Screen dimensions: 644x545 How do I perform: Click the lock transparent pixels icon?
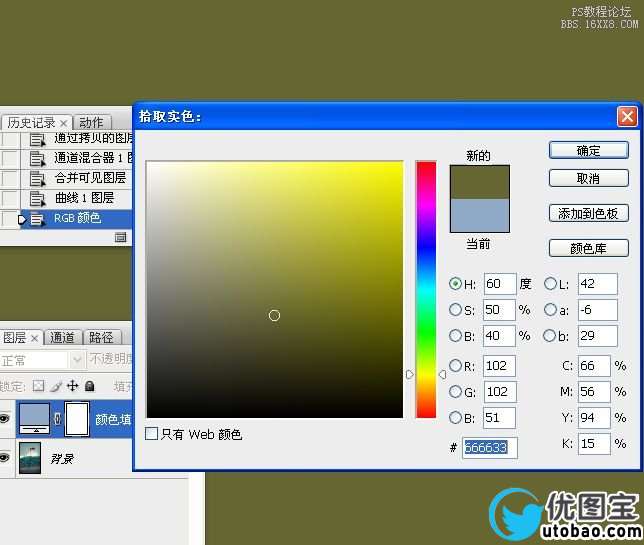click(38, 386)
